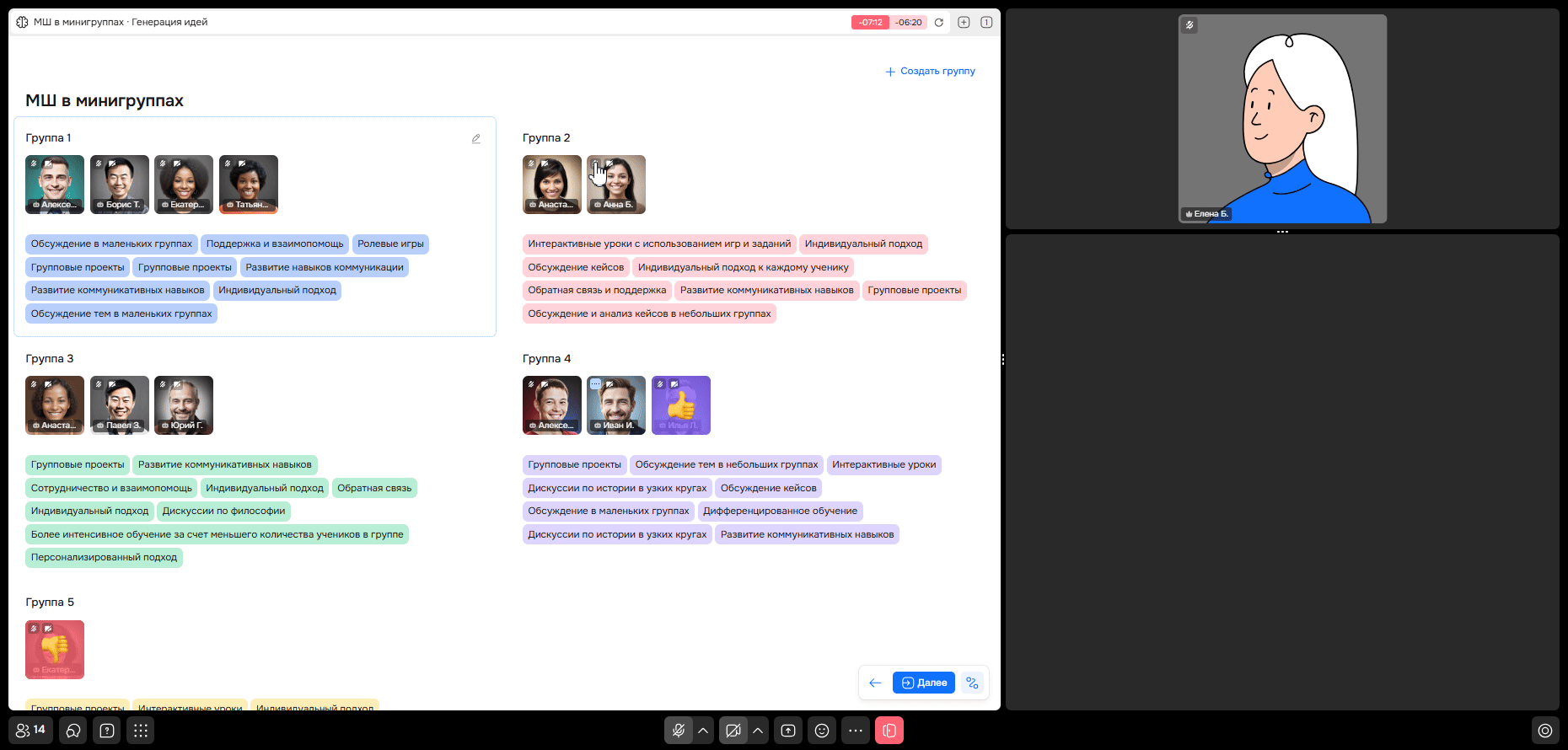The width and height of the screenshot is (1568, 750).
Task: Select Борис Т. thumbnail in Группа 1
Action: [120, 185]
